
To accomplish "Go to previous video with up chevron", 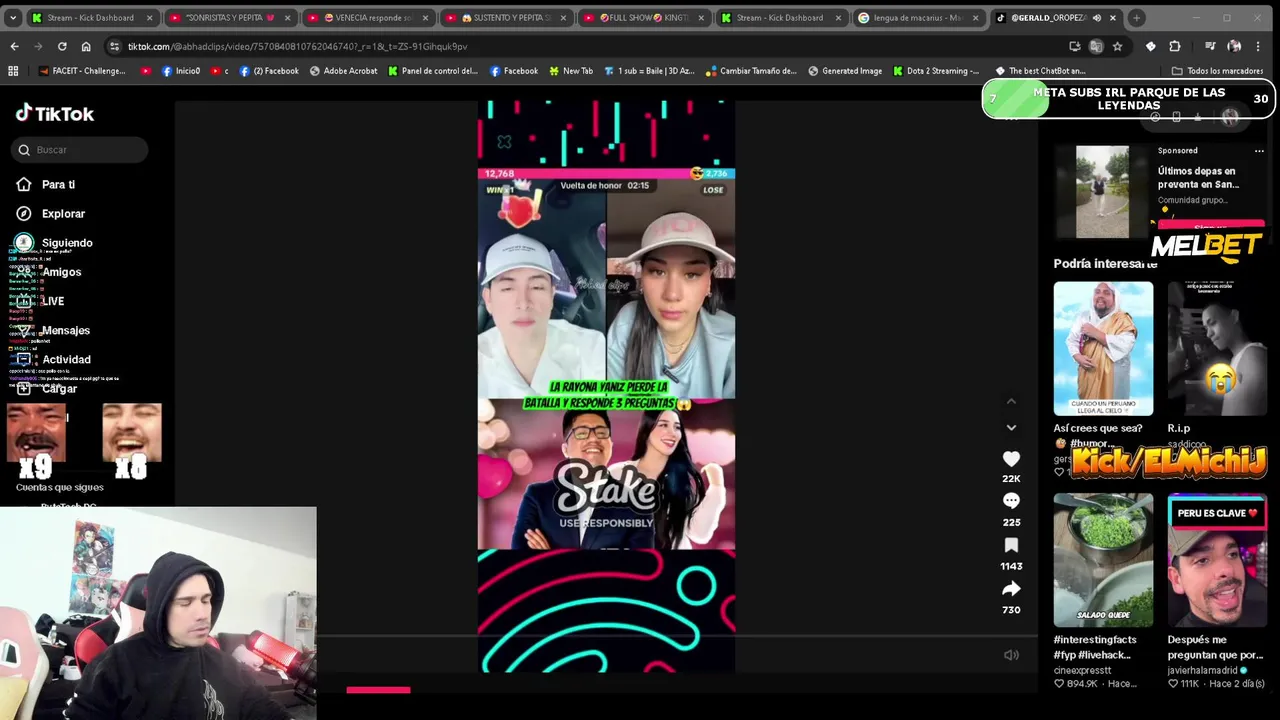I will [x=1011, y=401].
